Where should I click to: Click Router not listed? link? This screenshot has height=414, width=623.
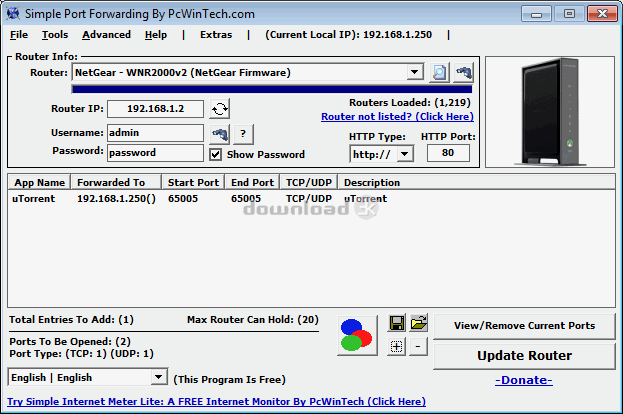coord(397,116)
